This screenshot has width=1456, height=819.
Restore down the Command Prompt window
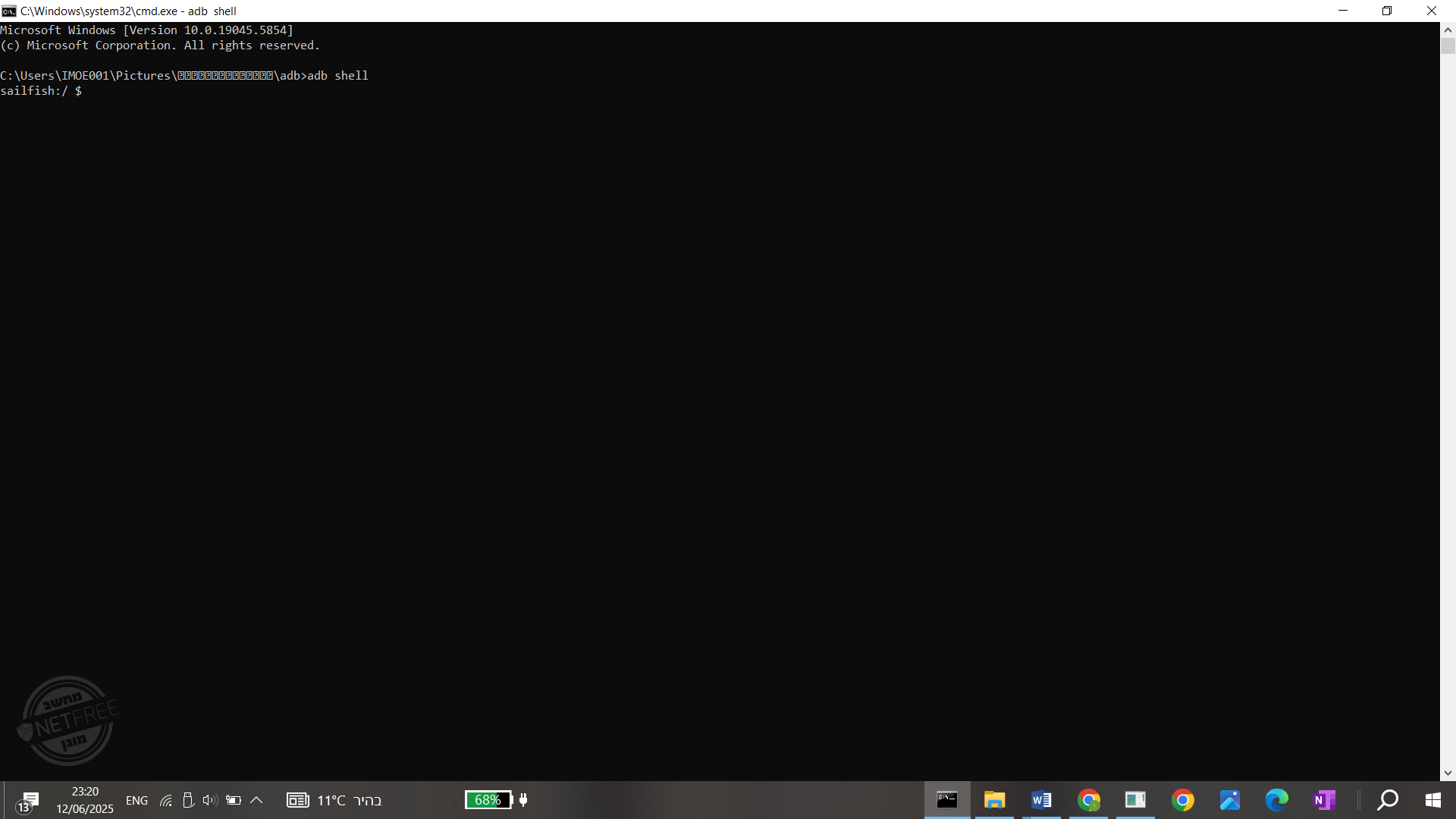click(x=1387, y=11)
